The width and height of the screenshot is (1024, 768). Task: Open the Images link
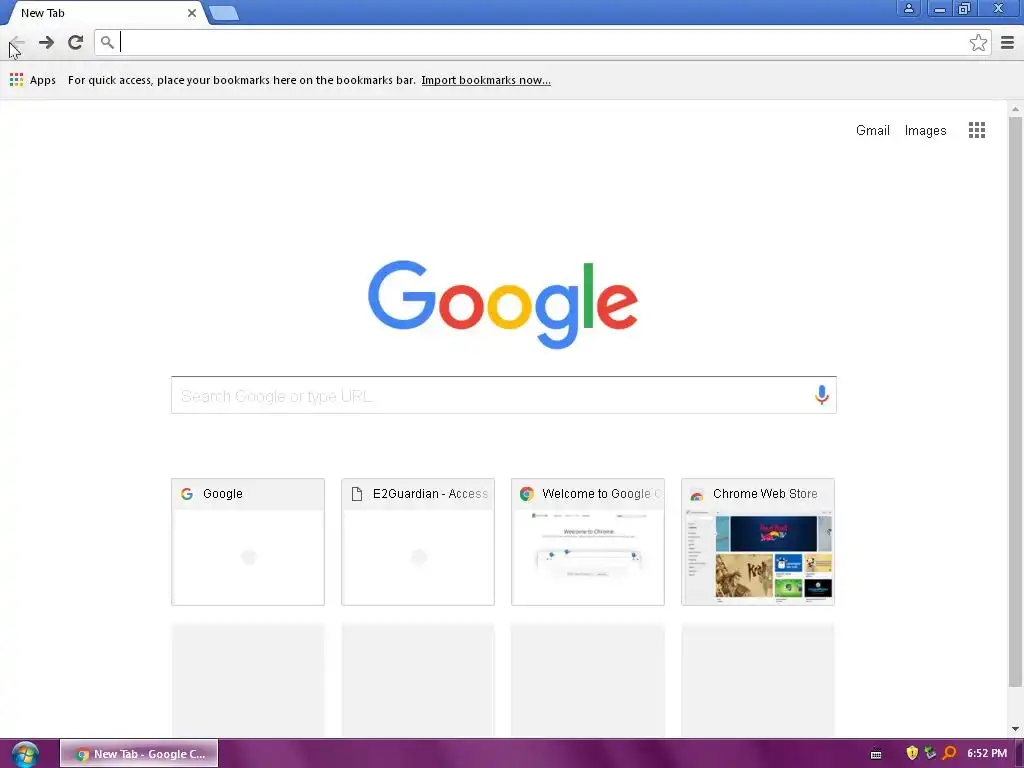tap(925, 131)
